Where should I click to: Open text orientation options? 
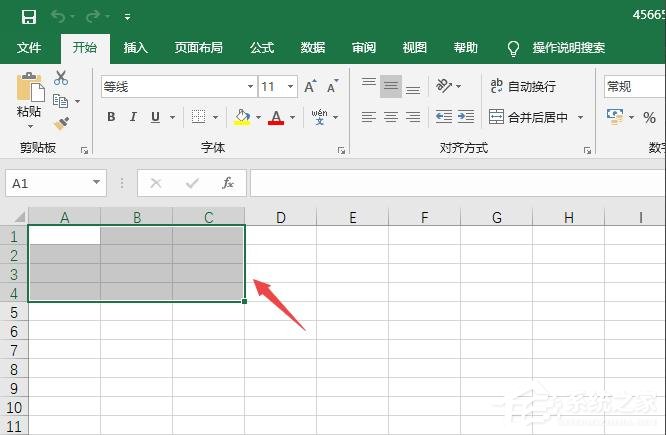pos(448,86)
